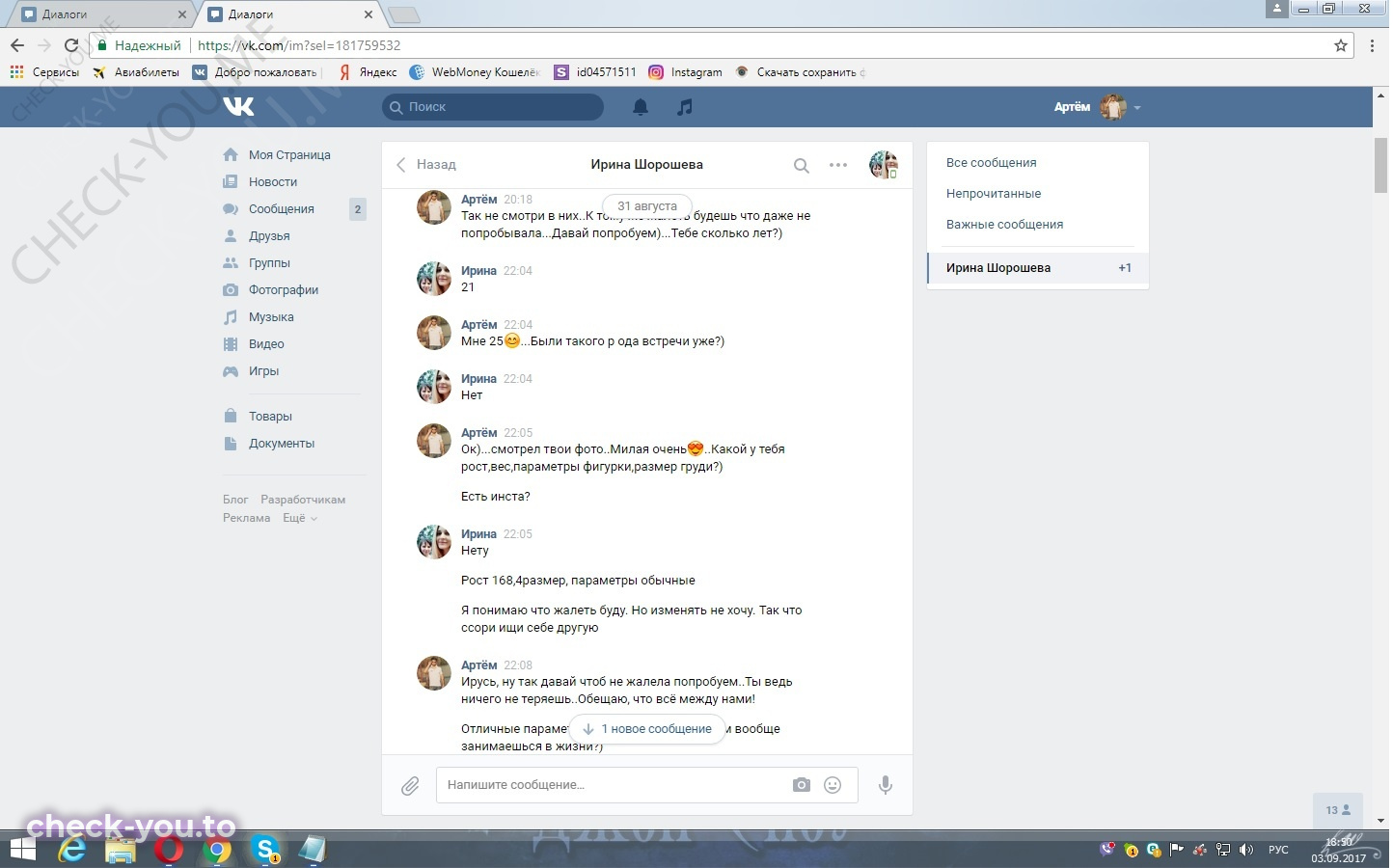Open Ирина Шорошева's avatar in chat header
1393x868 pixels.
tap(884, 165)
